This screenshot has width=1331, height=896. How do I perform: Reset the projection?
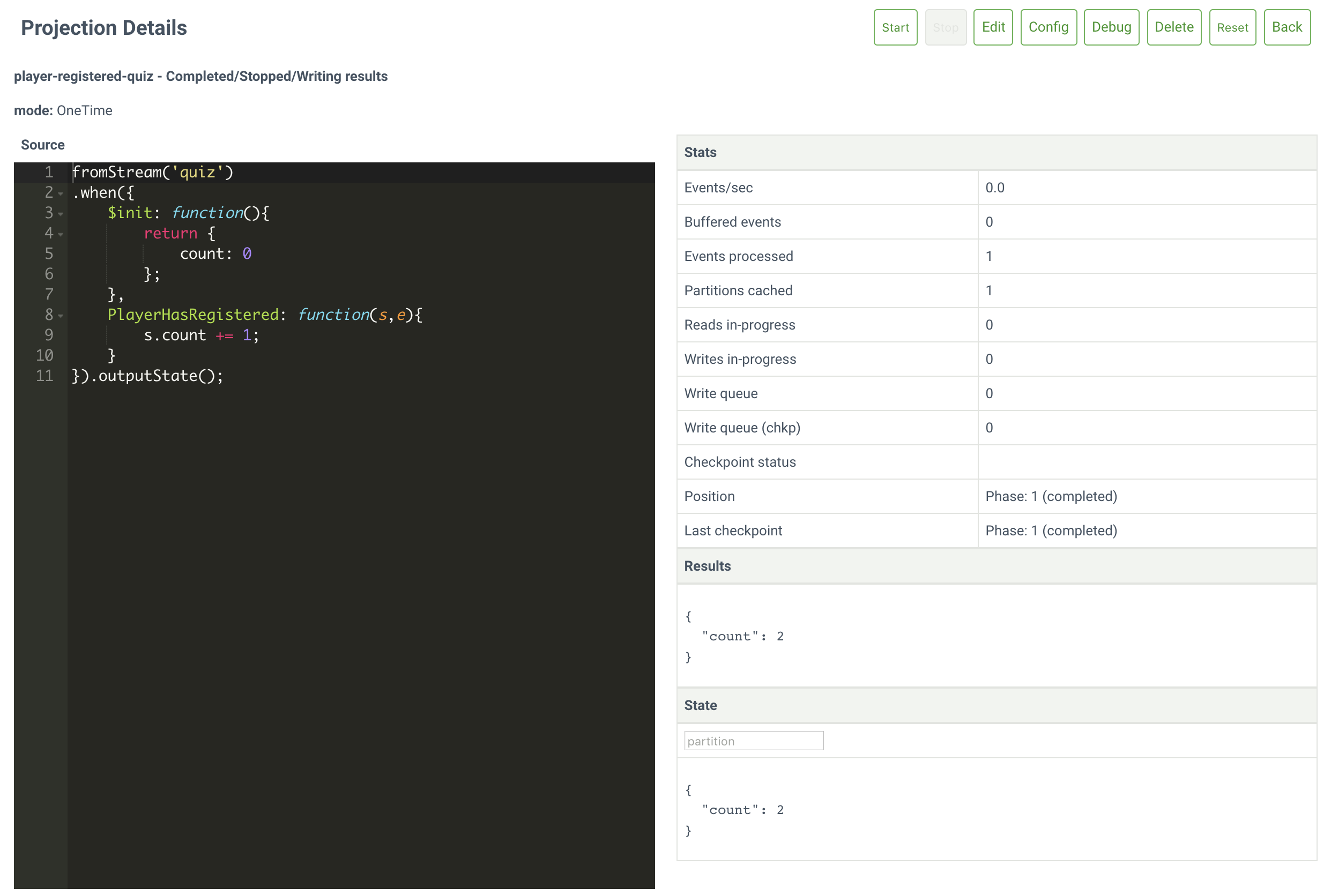(1232, 27)
